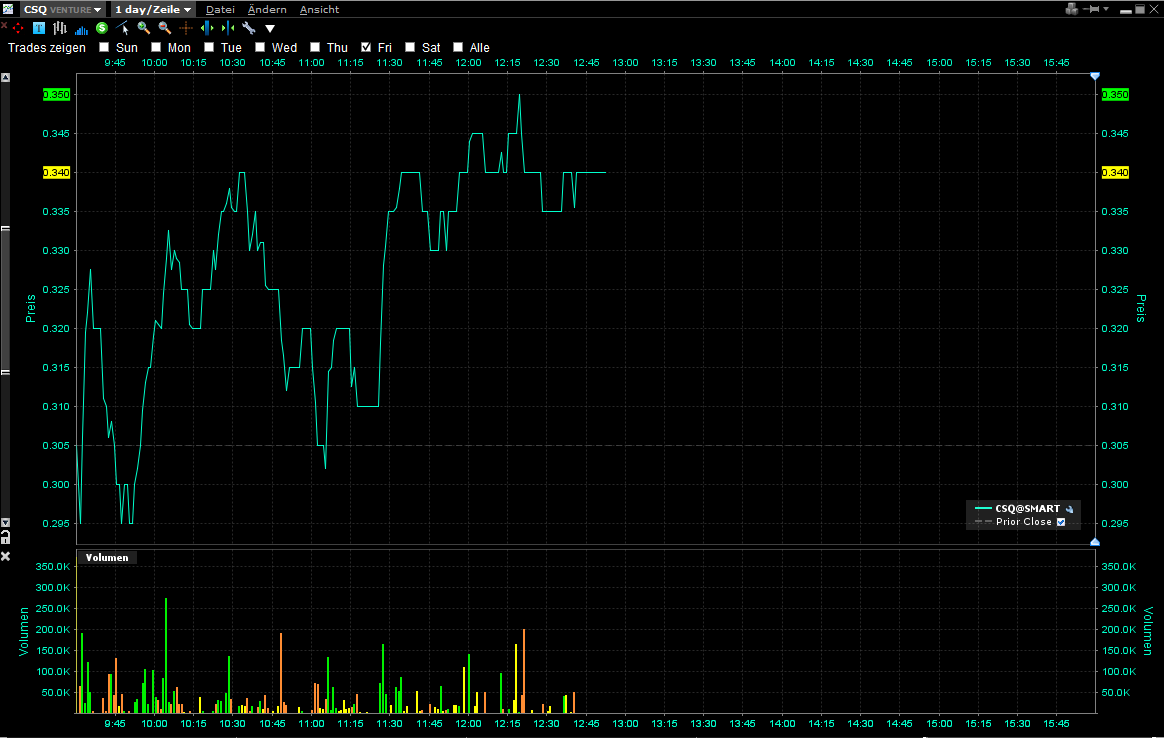Click the blue volume histogram icon
Screen dimensions: 1164x738
tap(81, 28)
